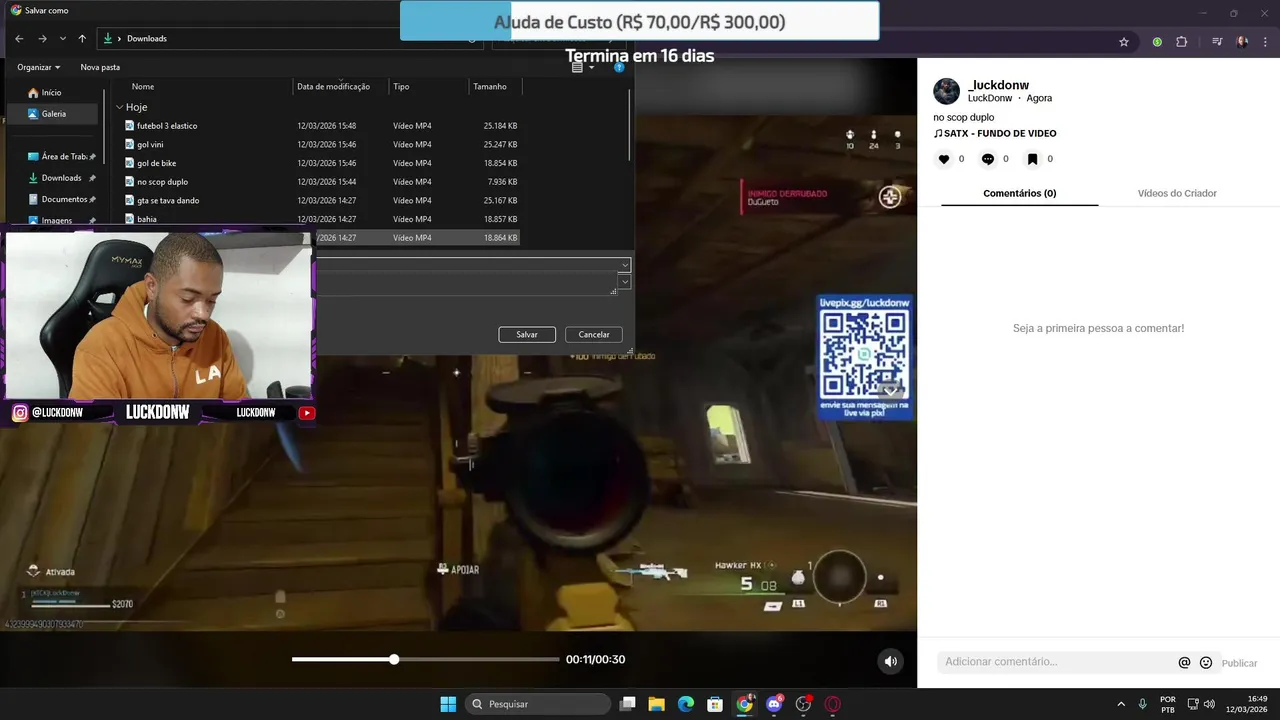The height and width of the screenshot is (720, 1280).
Task: Switch to Vídeos do Criador tab
Action: coord(1177,193)
